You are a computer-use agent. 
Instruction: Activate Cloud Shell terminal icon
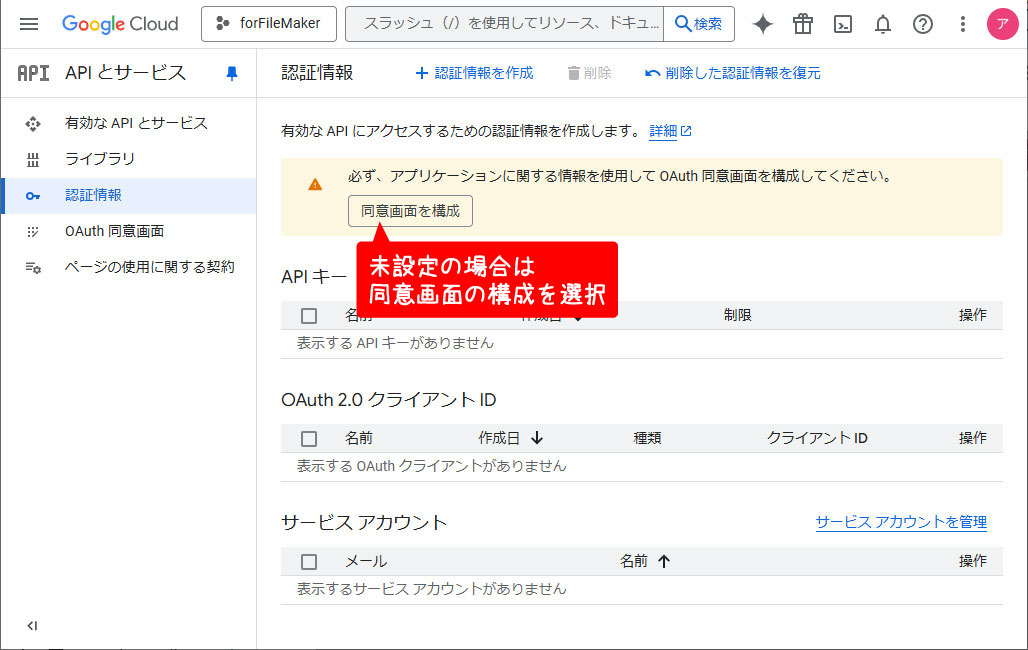[x=842, y=24]
